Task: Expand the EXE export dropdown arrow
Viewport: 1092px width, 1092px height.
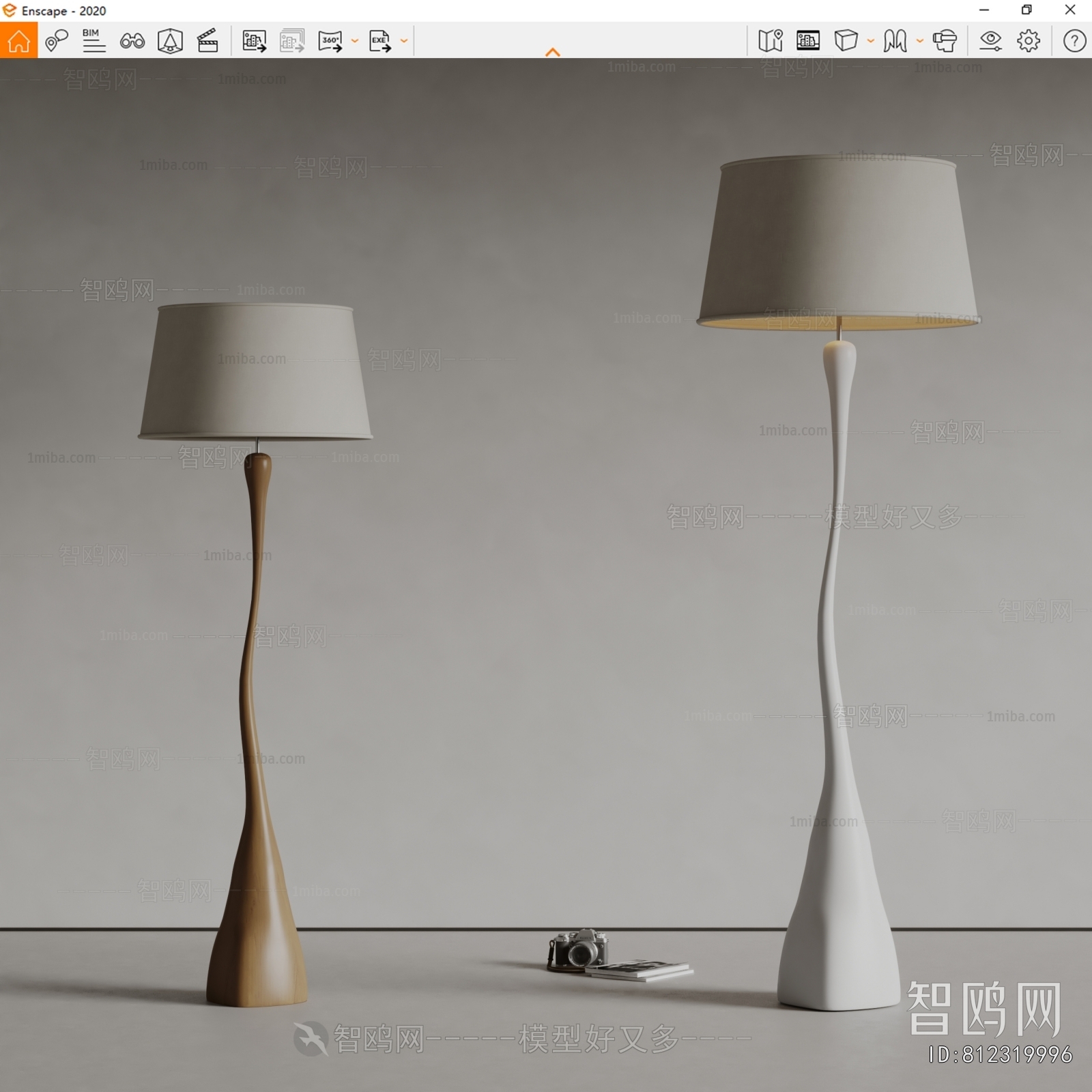Action: pyautogui.click(x=404, y=41)
